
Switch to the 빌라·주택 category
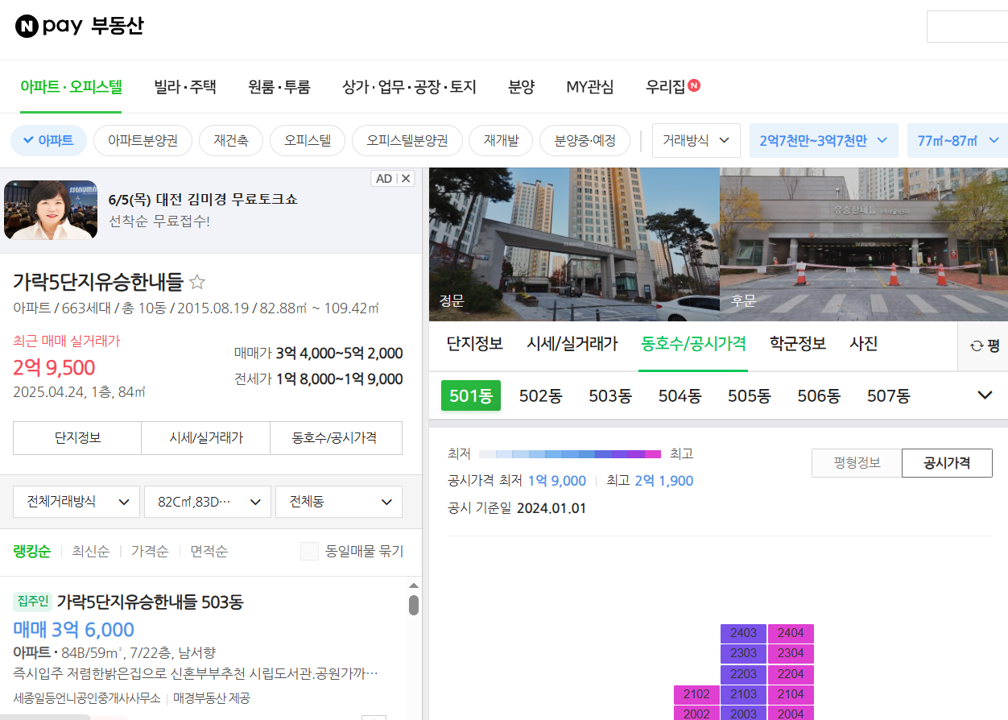coord(183,86)
